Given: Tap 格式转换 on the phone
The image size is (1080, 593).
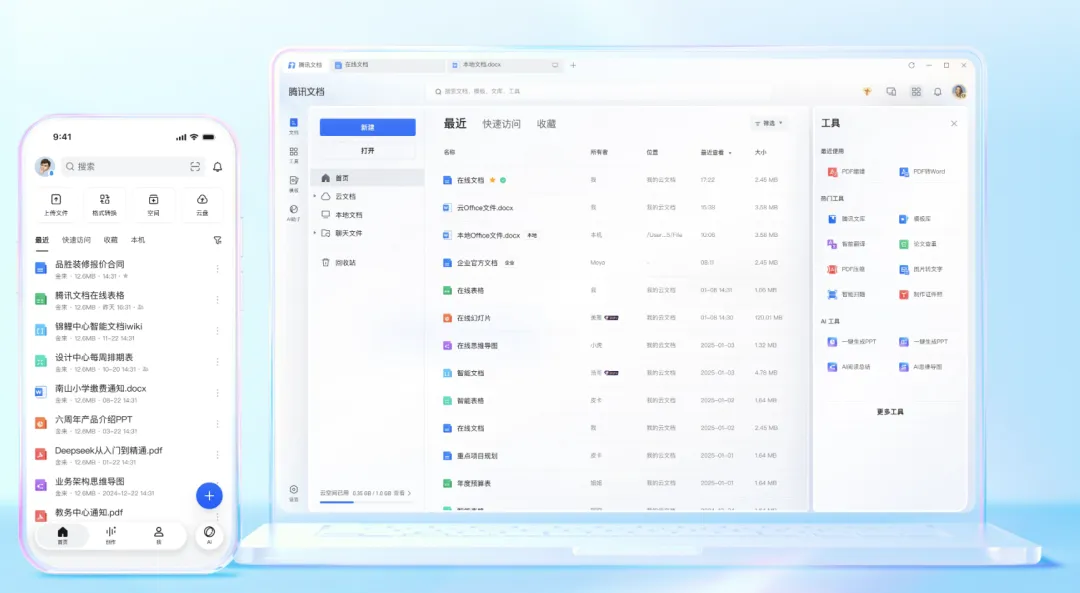Looking at the screenshot, I should pos(105,205).
